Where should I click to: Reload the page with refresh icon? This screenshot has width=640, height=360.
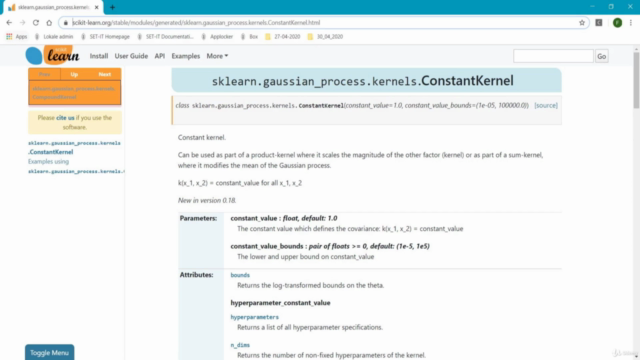click(36, 23)
